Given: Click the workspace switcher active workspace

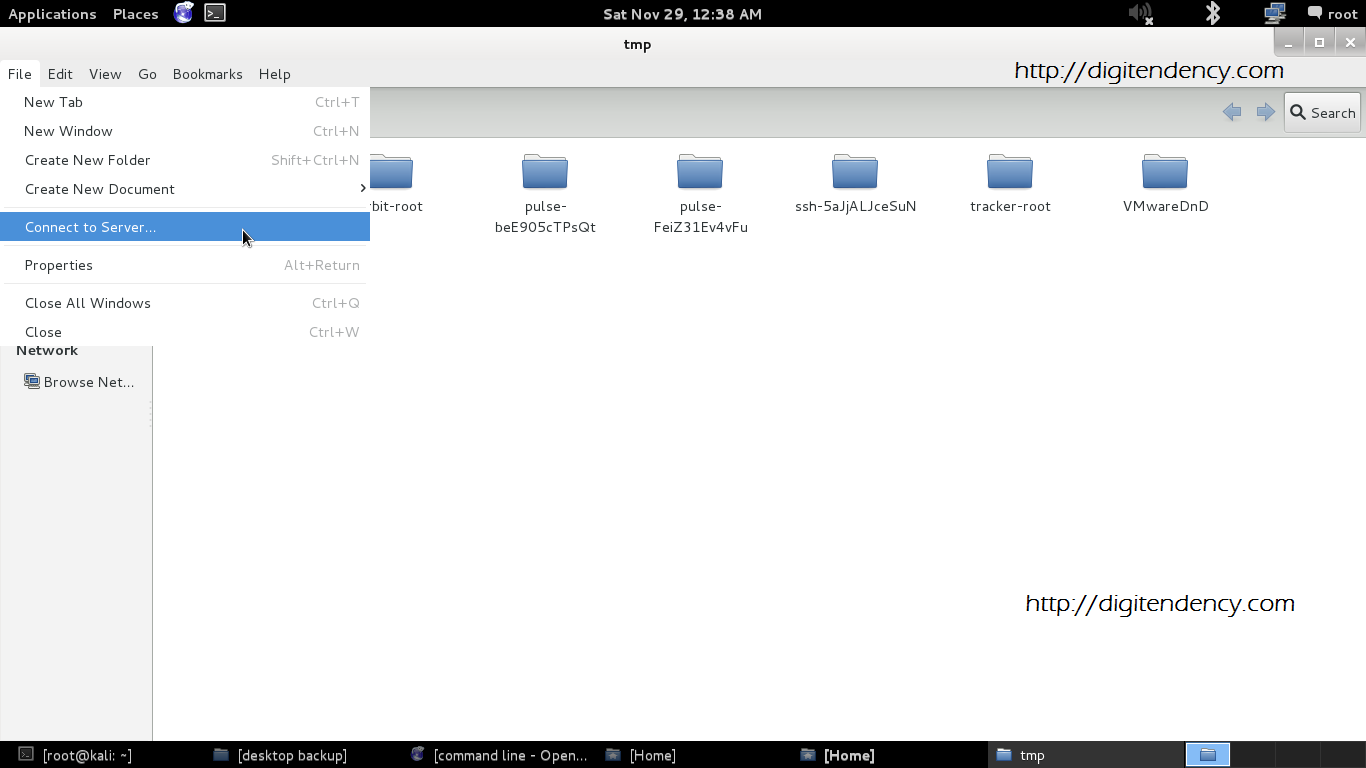Looking at the screenshot, I should coord(1208,755).
